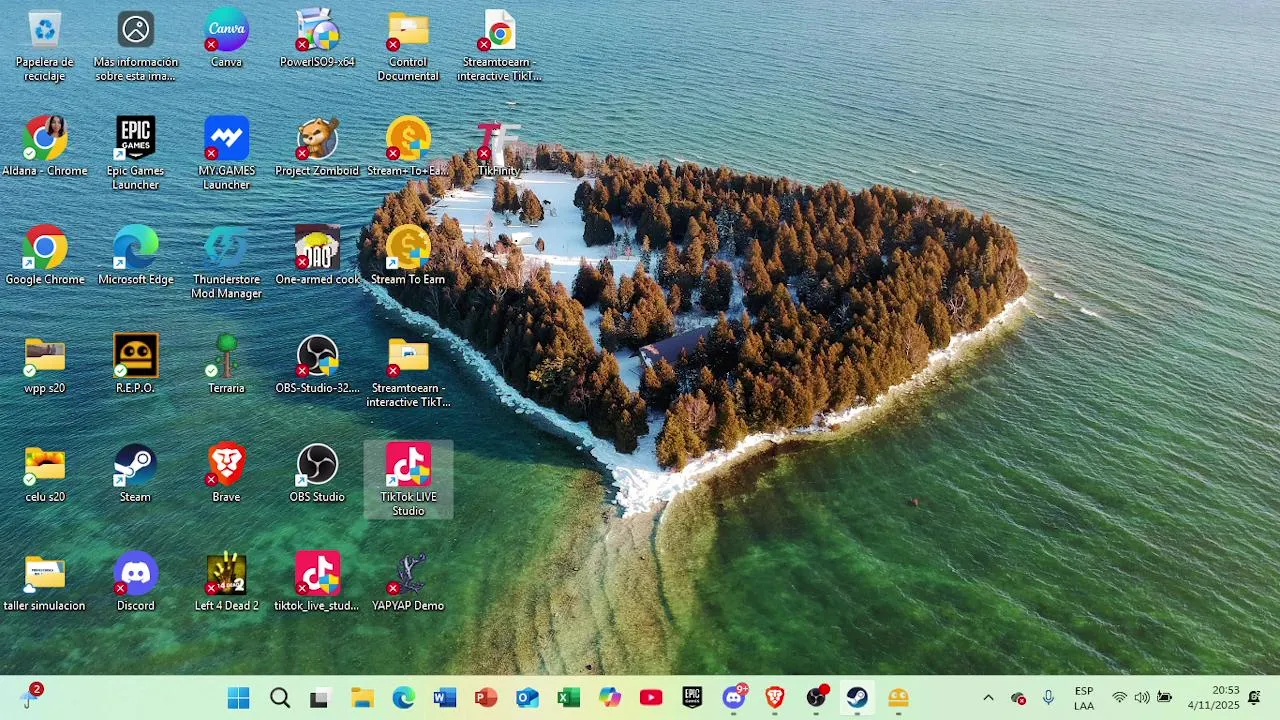Change ESP LAA input language
This screenshot has width=1280, height=720.
pyautogui.click(x=1084, y=698)
